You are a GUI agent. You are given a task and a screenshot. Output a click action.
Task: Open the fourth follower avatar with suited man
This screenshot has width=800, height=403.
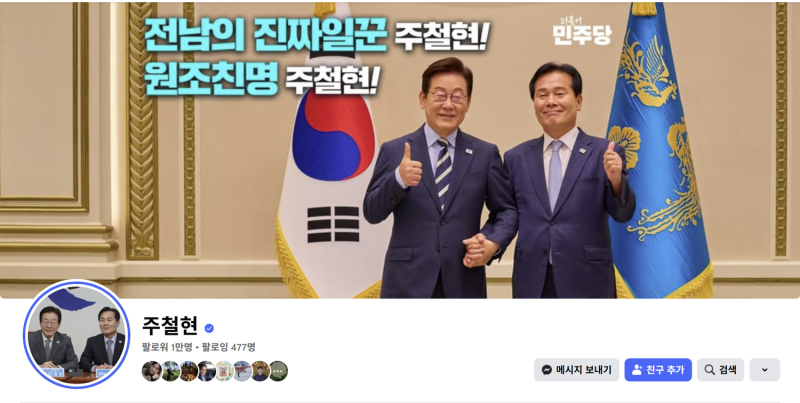[207, 371]
